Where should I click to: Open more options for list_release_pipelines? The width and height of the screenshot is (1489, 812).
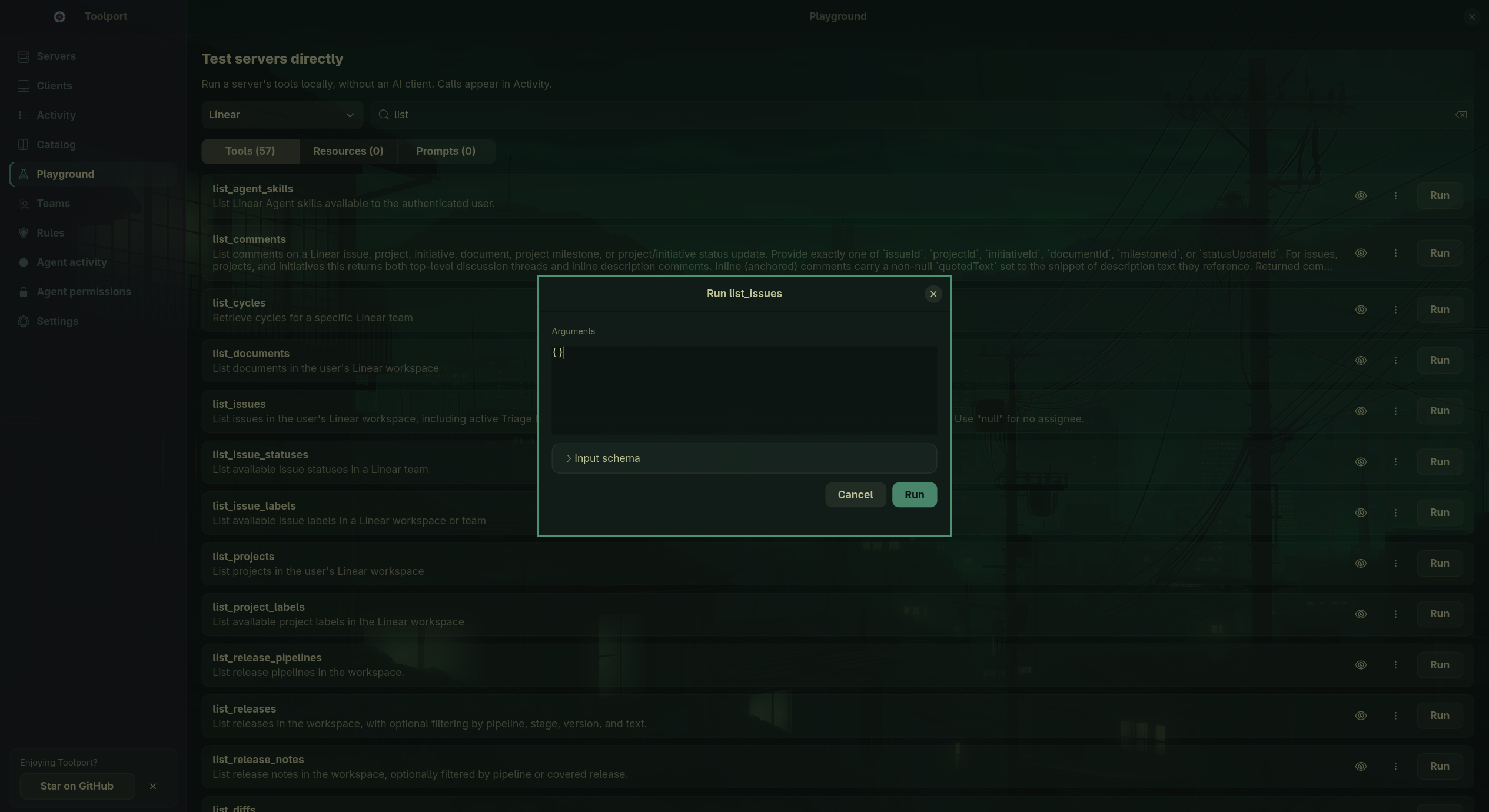(x=1395, y=665)
